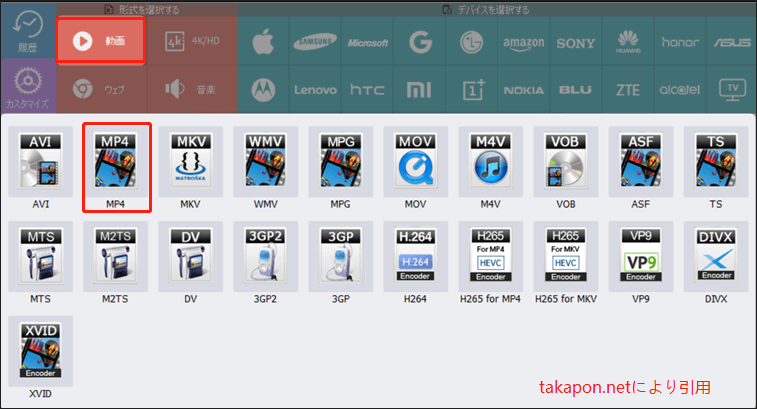Screen dimensions: 757x409
Task: Select Apple device brand
Action: [263, 42]
